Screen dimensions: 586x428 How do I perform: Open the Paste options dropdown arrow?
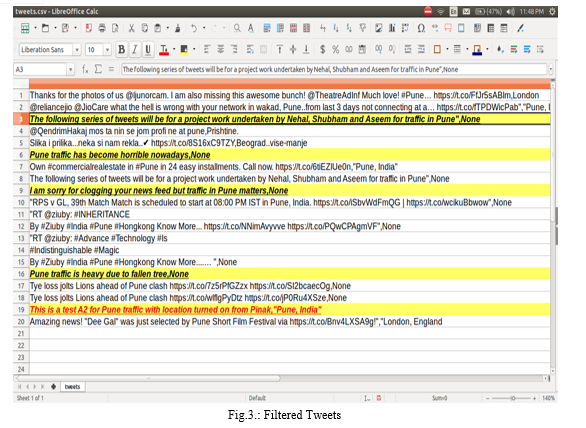point(167,28)
